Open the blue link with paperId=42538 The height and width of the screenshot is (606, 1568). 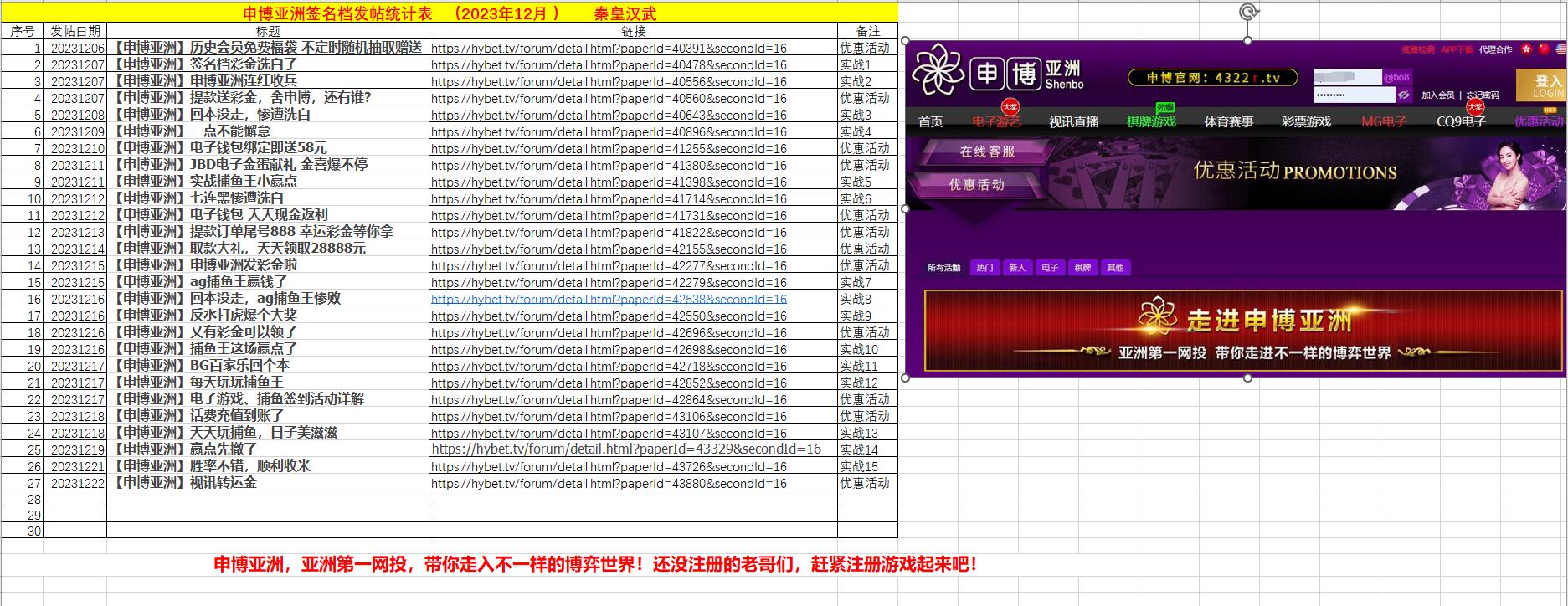(x=609, y=299)
